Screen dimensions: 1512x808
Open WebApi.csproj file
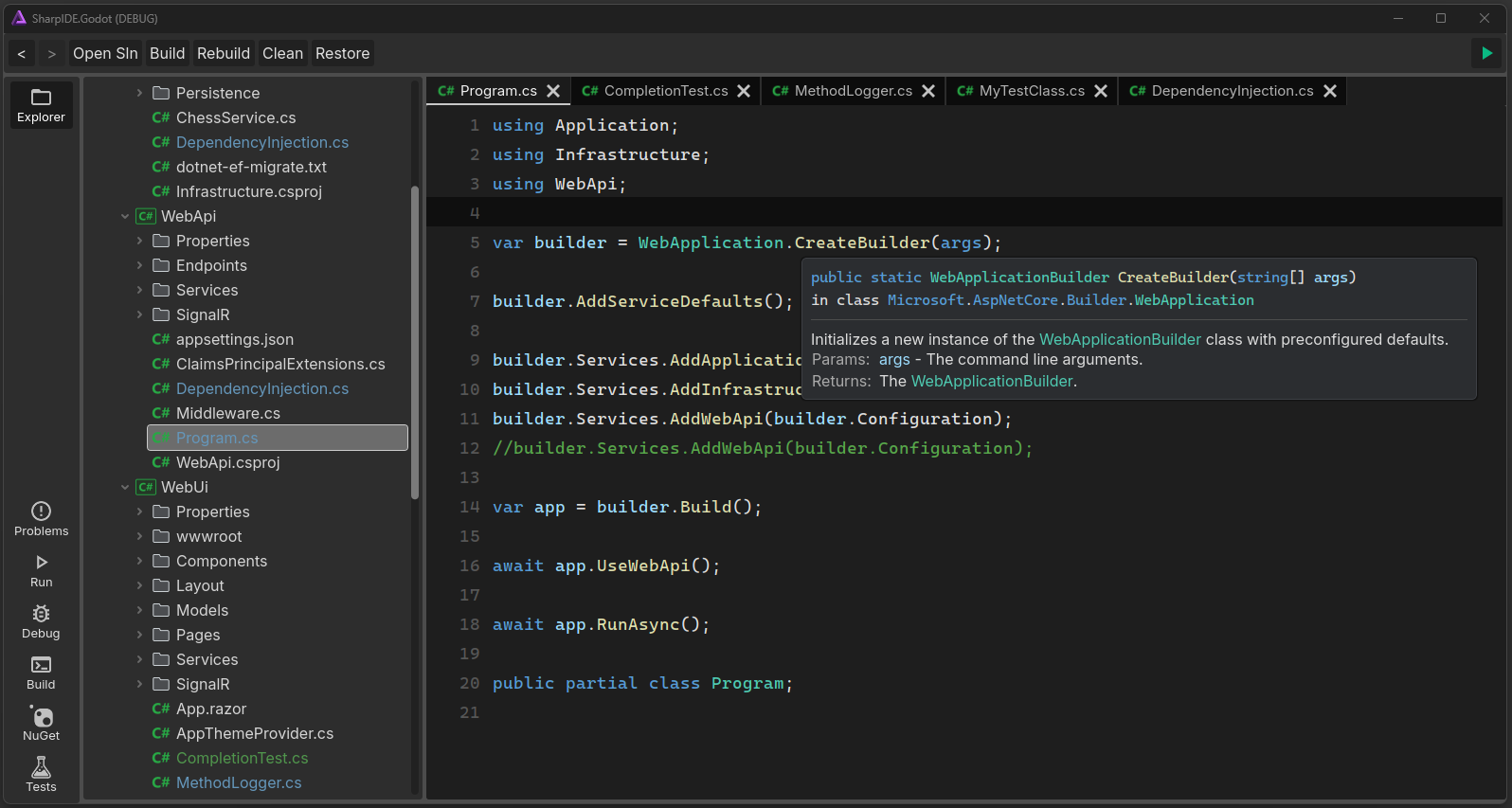coord(228,462)
